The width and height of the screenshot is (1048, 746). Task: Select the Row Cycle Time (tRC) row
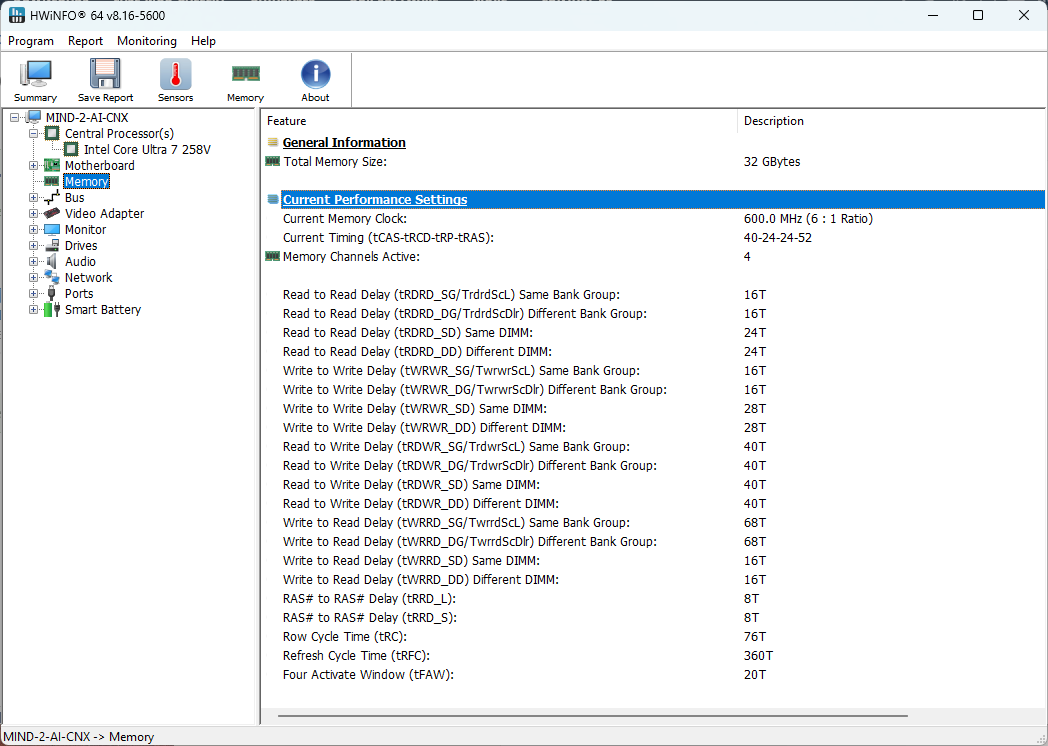tap(654, 636)
